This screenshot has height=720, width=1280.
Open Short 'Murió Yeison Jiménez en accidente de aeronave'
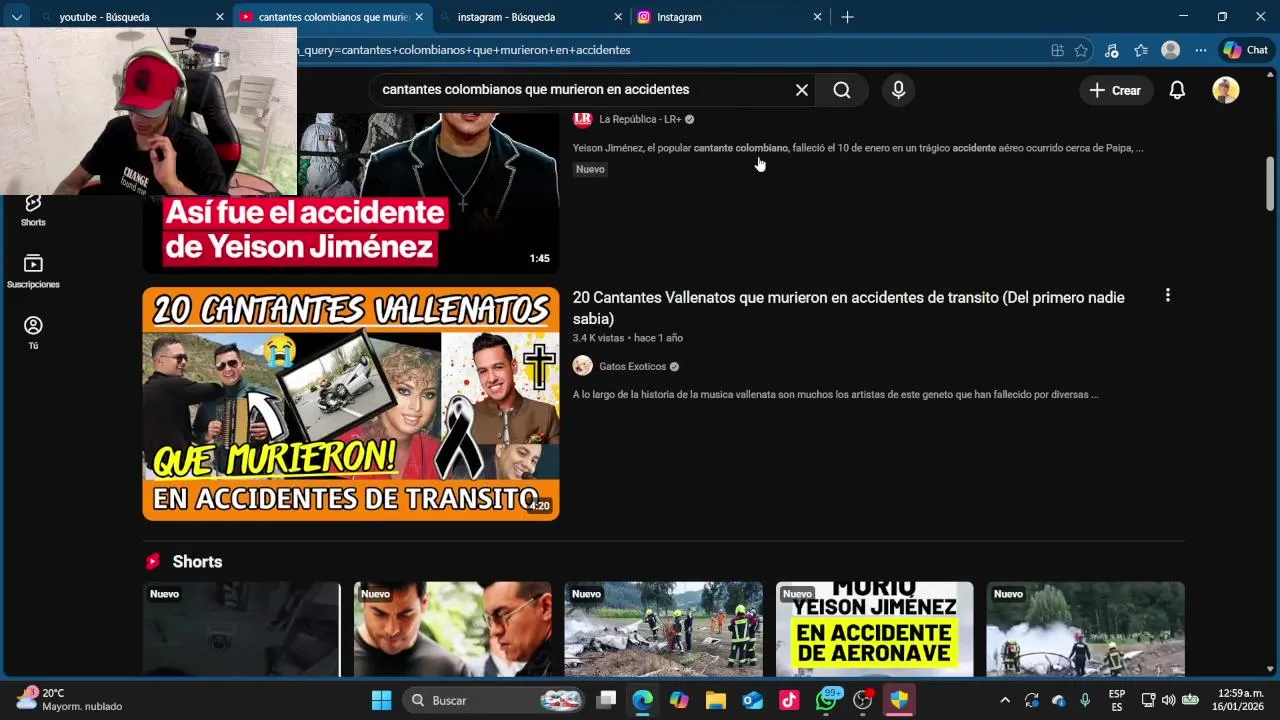pos(874,629)
